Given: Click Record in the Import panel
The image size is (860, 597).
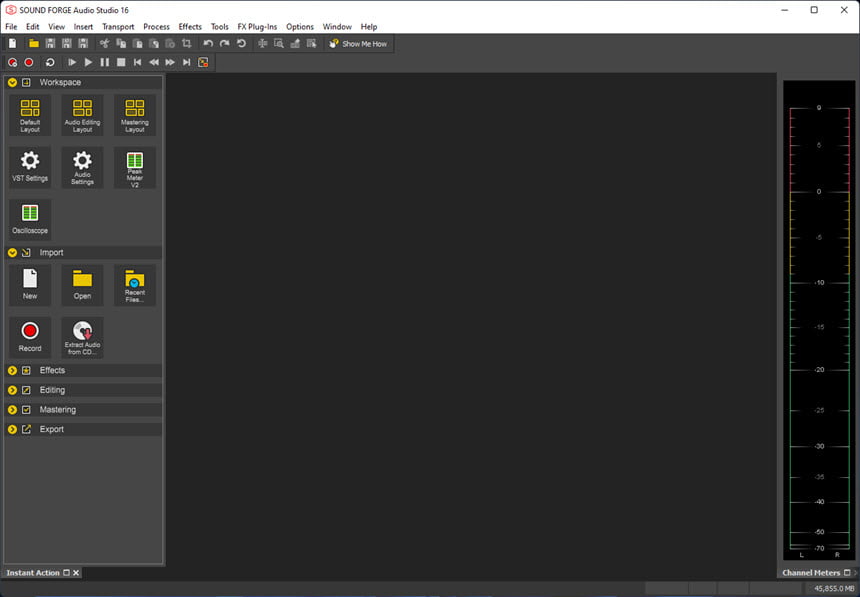Looking at the screenshot, I should [30, 337].
